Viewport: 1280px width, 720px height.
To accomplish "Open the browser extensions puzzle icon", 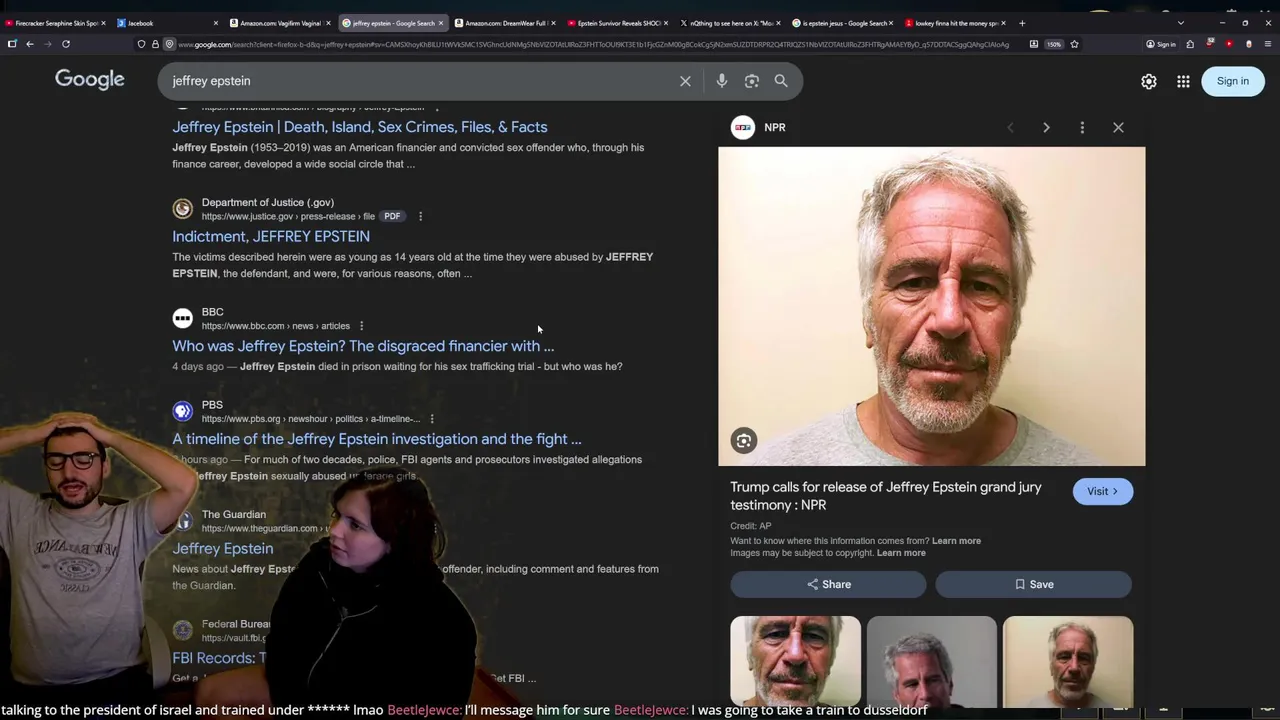I will click(x=1190, y=44).
